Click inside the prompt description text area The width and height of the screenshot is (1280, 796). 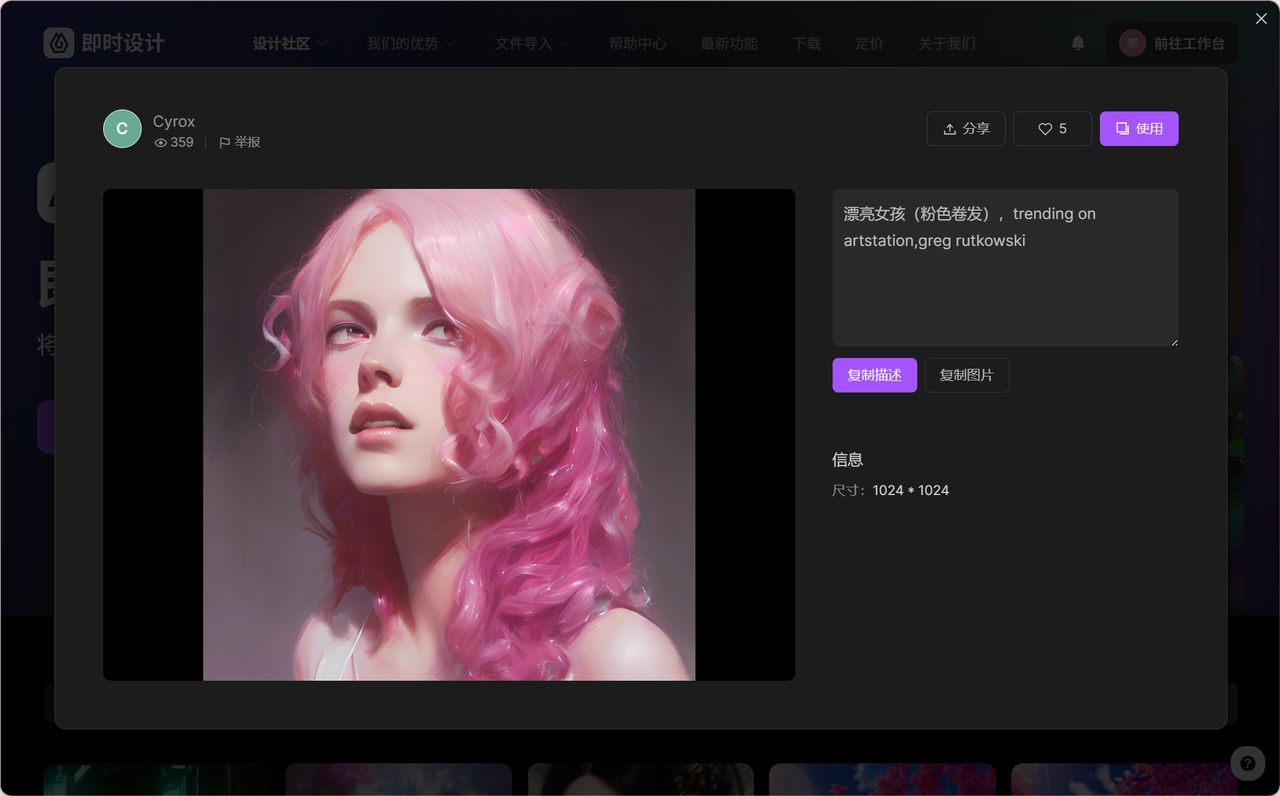(x=1005, y=268)
